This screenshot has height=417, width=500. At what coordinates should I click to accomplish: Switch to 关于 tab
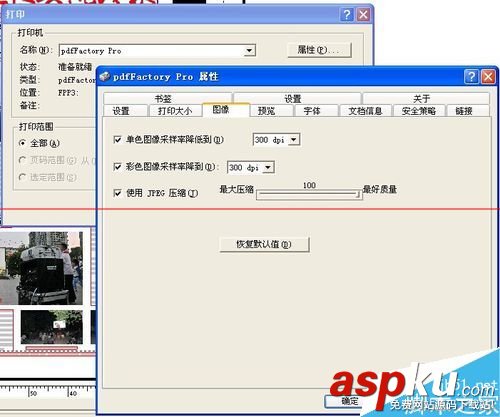click(426, 98)
